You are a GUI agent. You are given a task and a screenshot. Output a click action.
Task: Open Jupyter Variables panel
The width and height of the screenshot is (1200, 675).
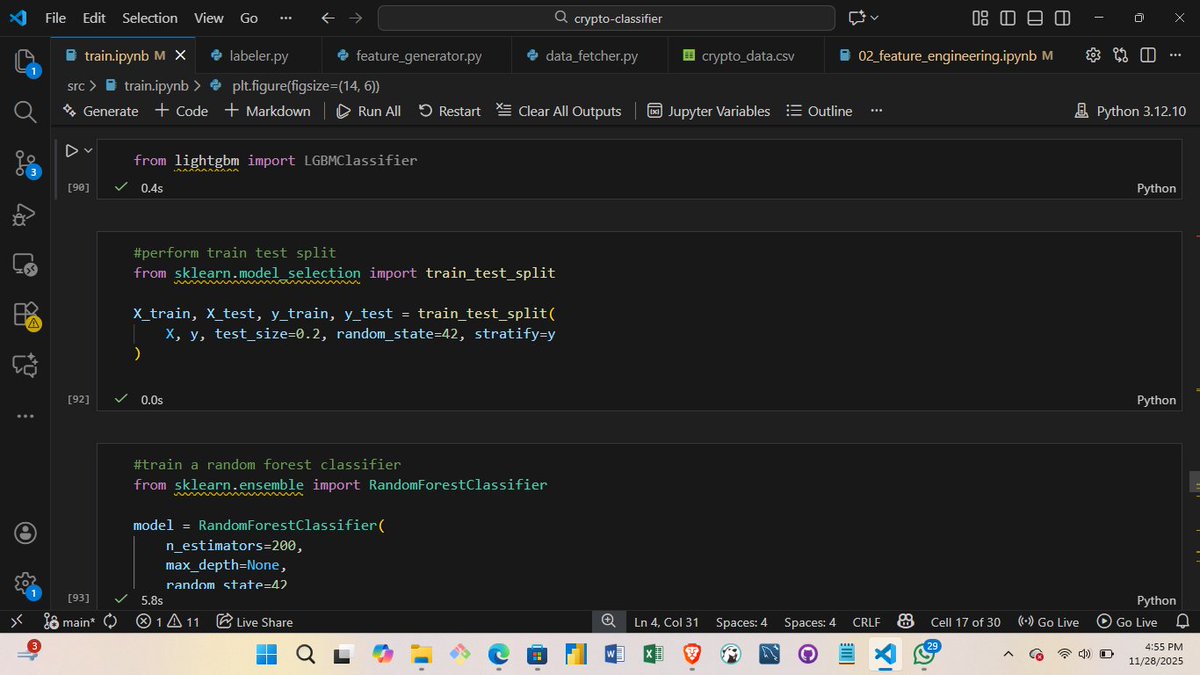[708, 111]
